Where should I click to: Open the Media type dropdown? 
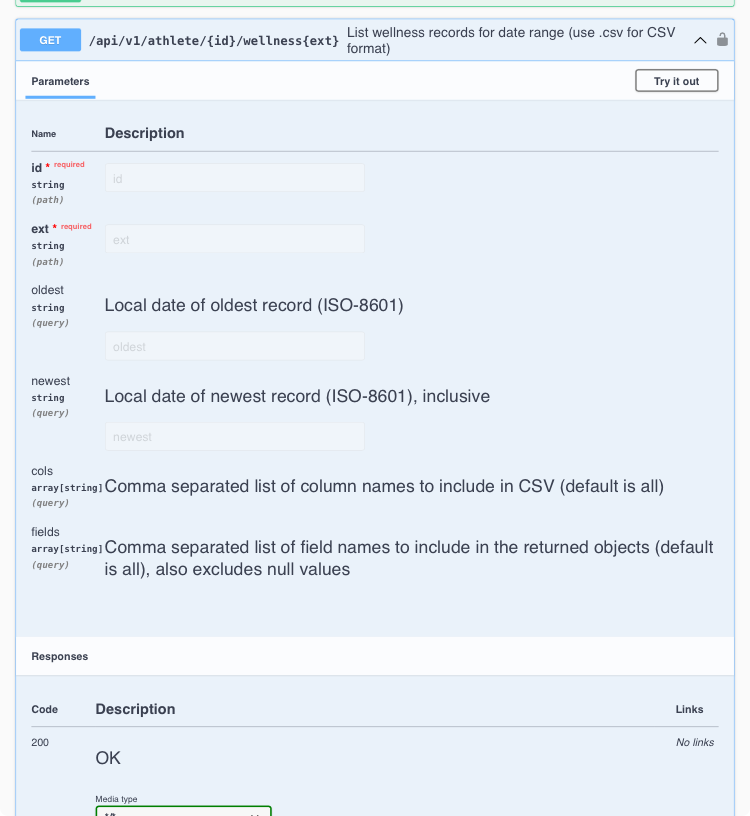pyautogui.click(x=184, y=811)
